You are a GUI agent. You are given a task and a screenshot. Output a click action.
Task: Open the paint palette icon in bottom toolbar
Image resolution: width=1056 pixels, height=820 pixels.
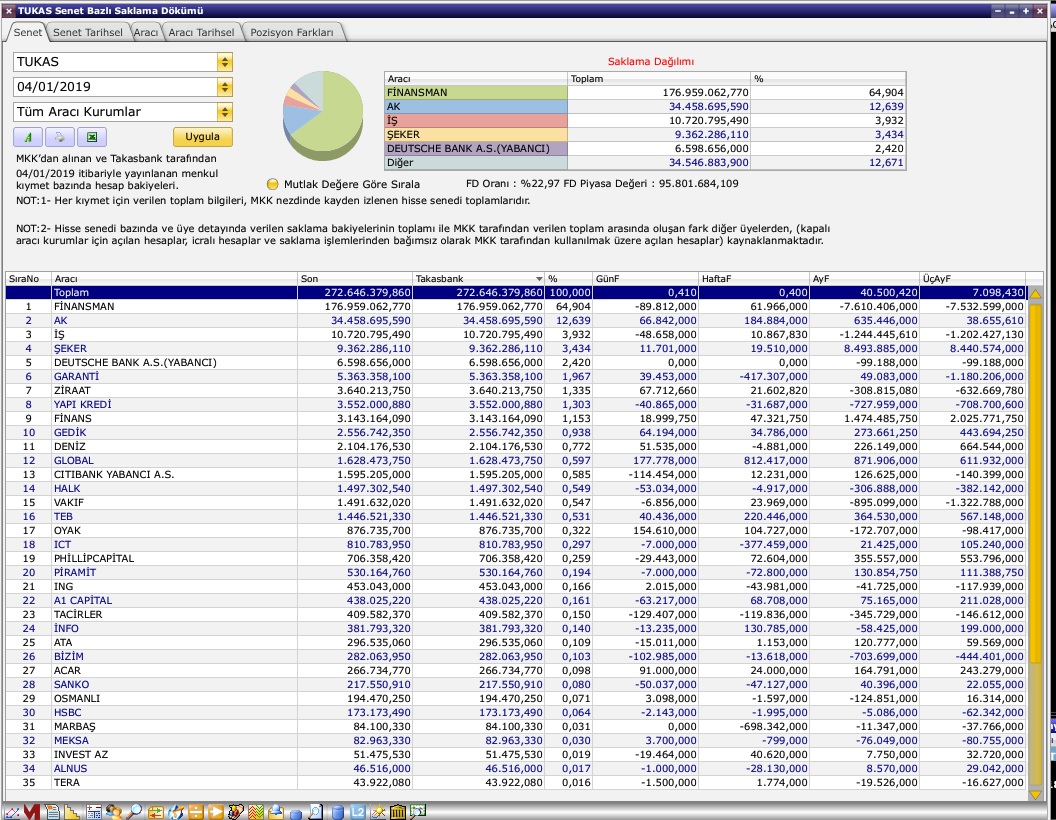click(x=236, y=812)
